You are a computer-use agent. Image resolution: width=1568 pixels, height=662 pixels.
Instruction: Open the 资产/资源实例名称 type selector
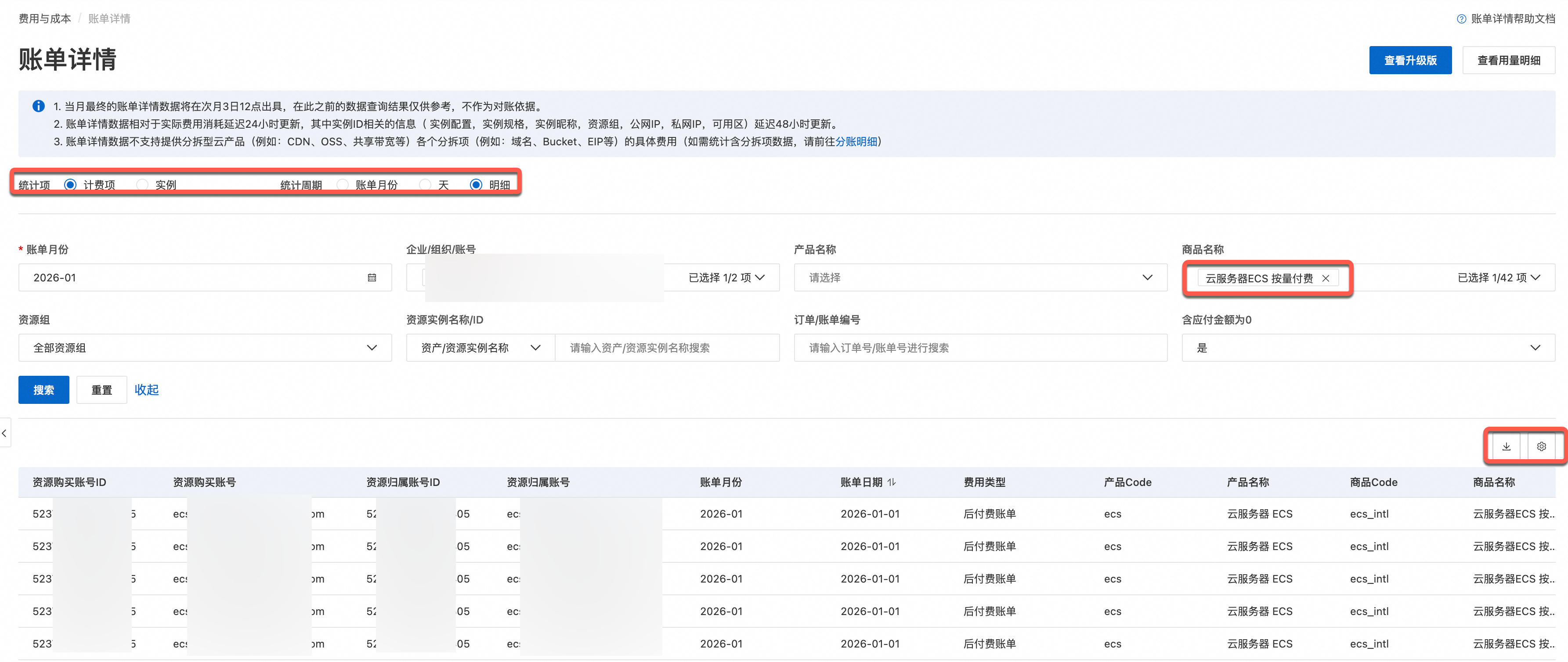(x=480, y=347)
